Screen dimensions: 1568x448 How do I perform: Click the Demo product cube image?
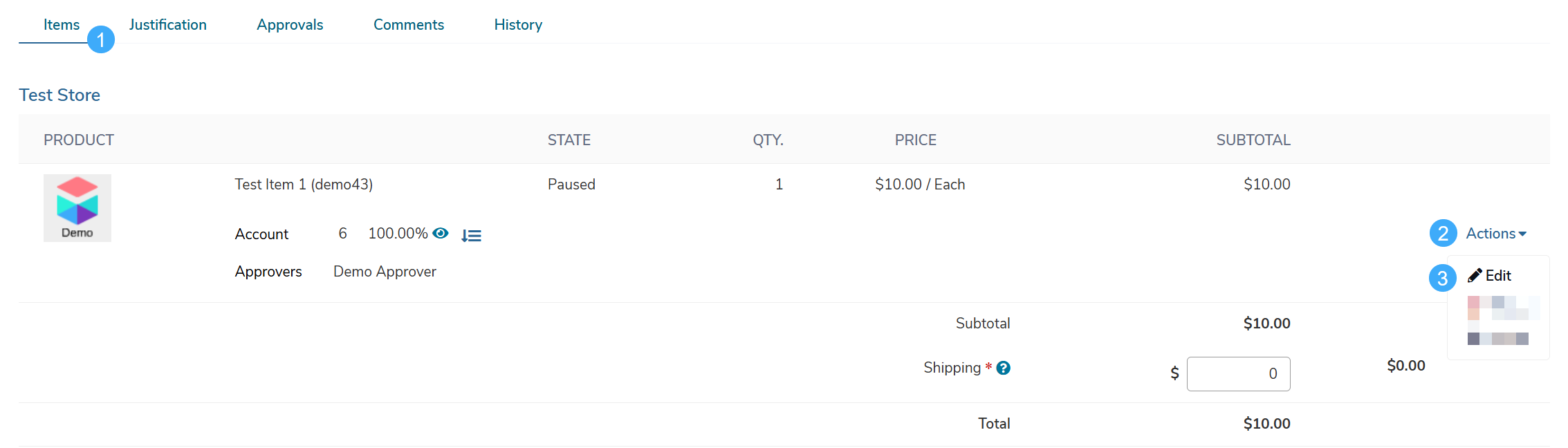pyautogui.click(x=77, y=208)
